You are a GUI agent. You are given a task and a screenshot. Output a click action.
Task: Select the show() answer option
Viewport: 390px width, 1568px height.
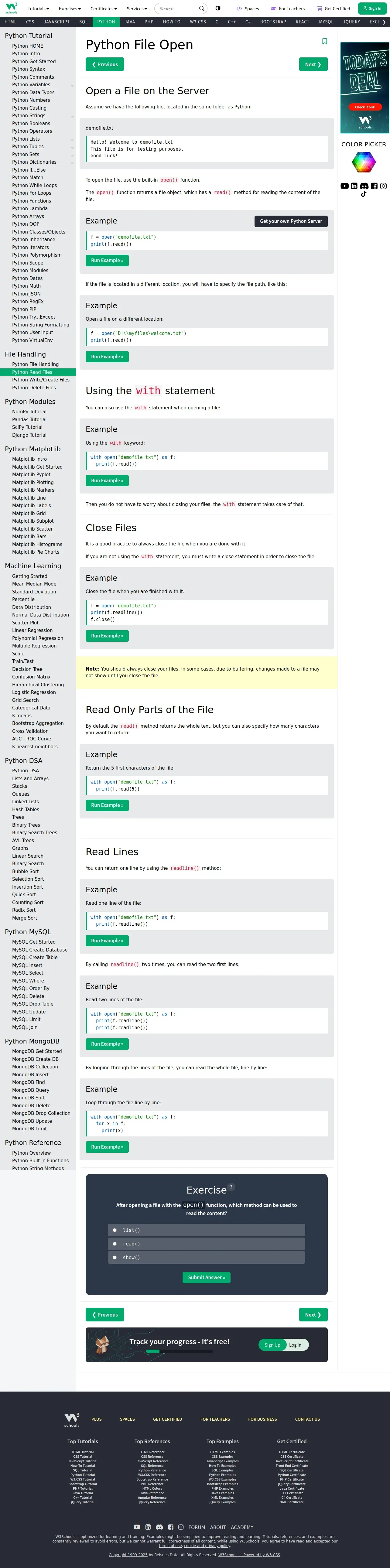[x=207, y=1257]
